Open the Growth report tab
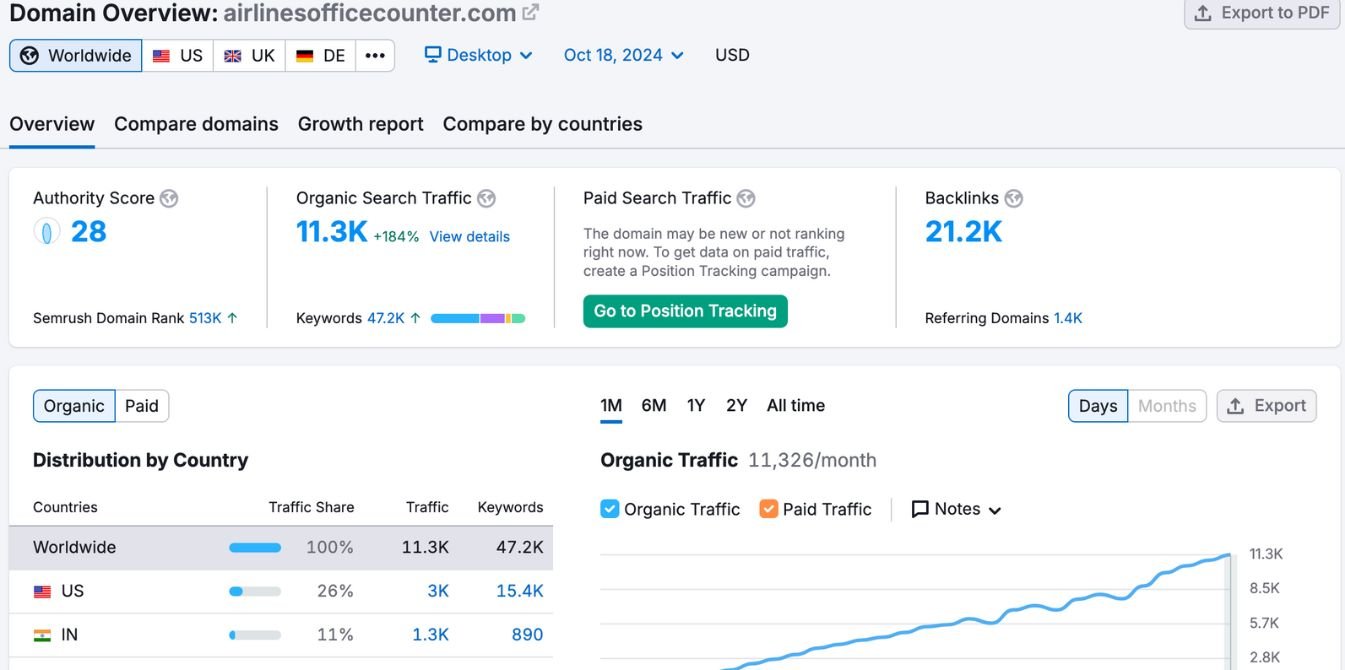Screen dimensions: 1345x670 (x=361, y=124)
